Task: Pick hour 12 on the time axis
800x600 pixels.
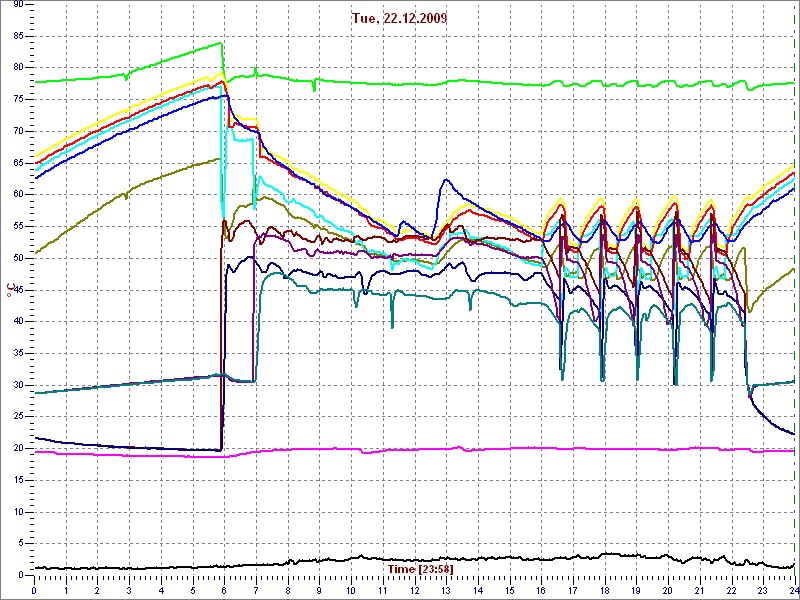Action: pos(414,590)
